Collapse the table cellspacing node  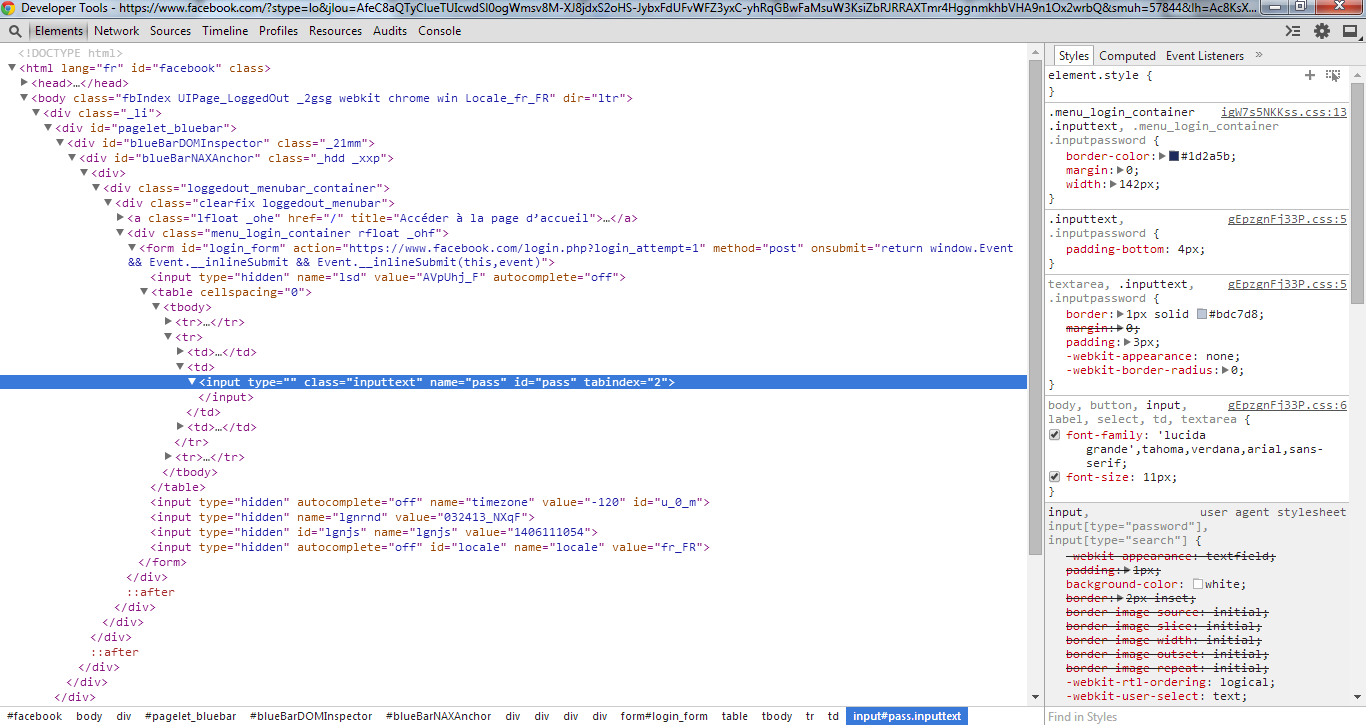pos(144,292)
